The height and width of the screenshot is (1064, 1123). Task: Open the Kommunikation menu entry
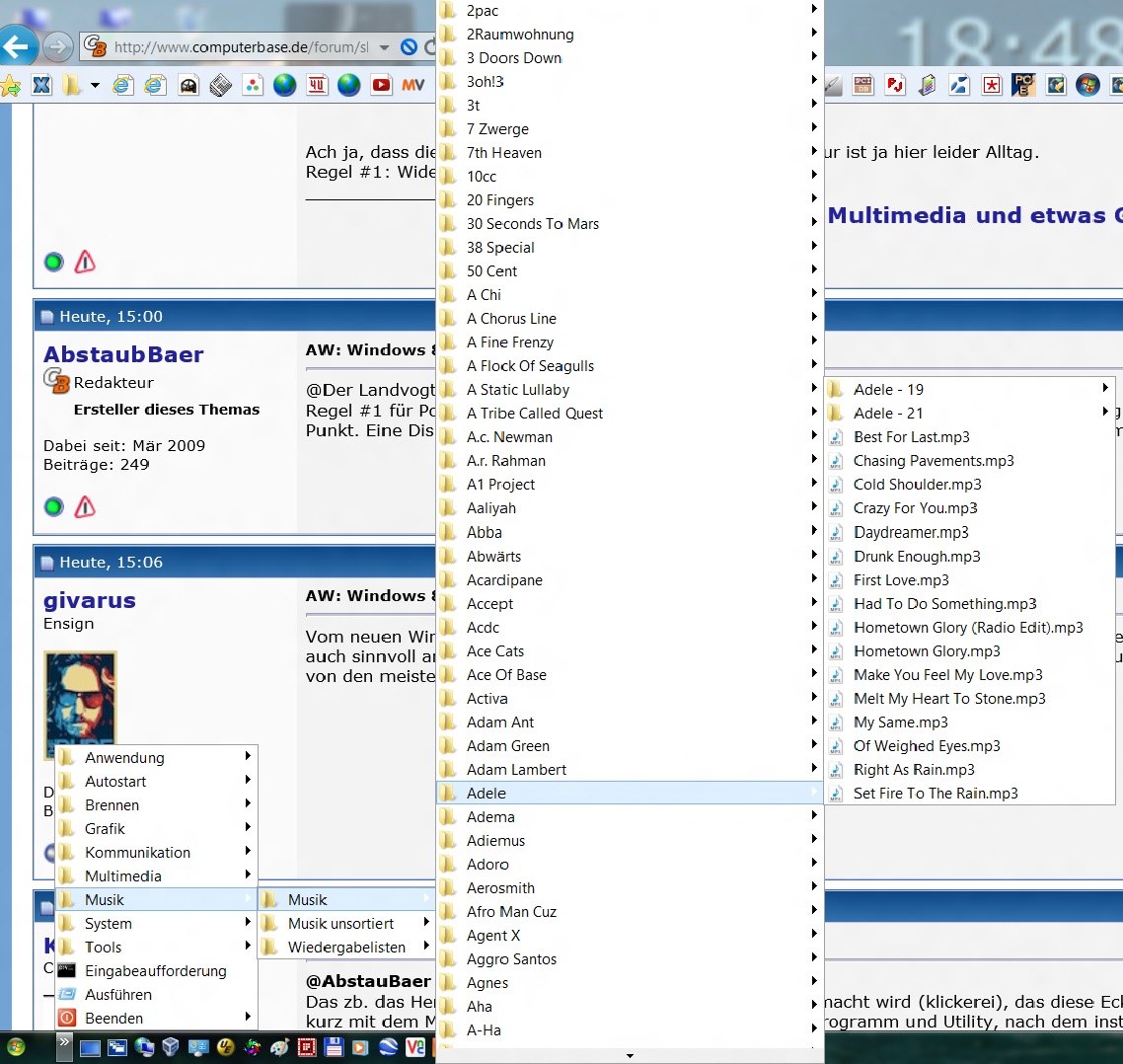[x=156, y=853]
